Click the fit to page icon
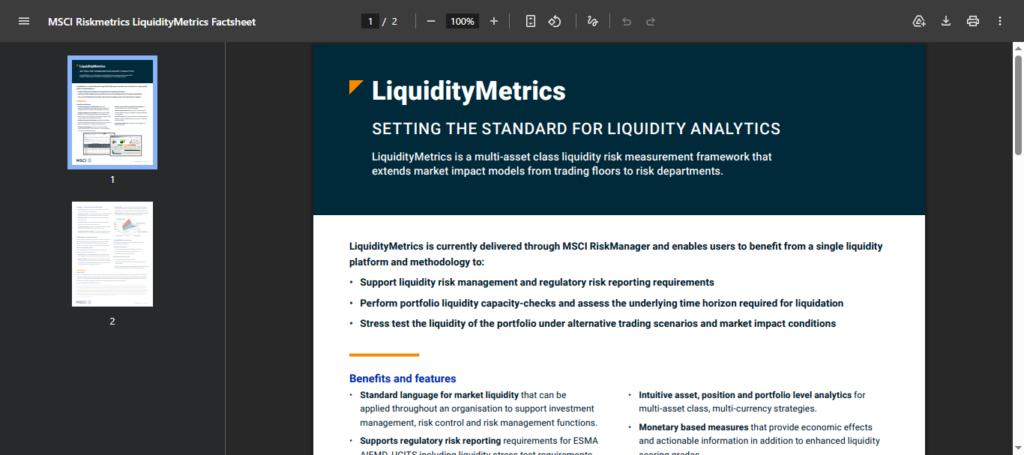 click(530, 21)
